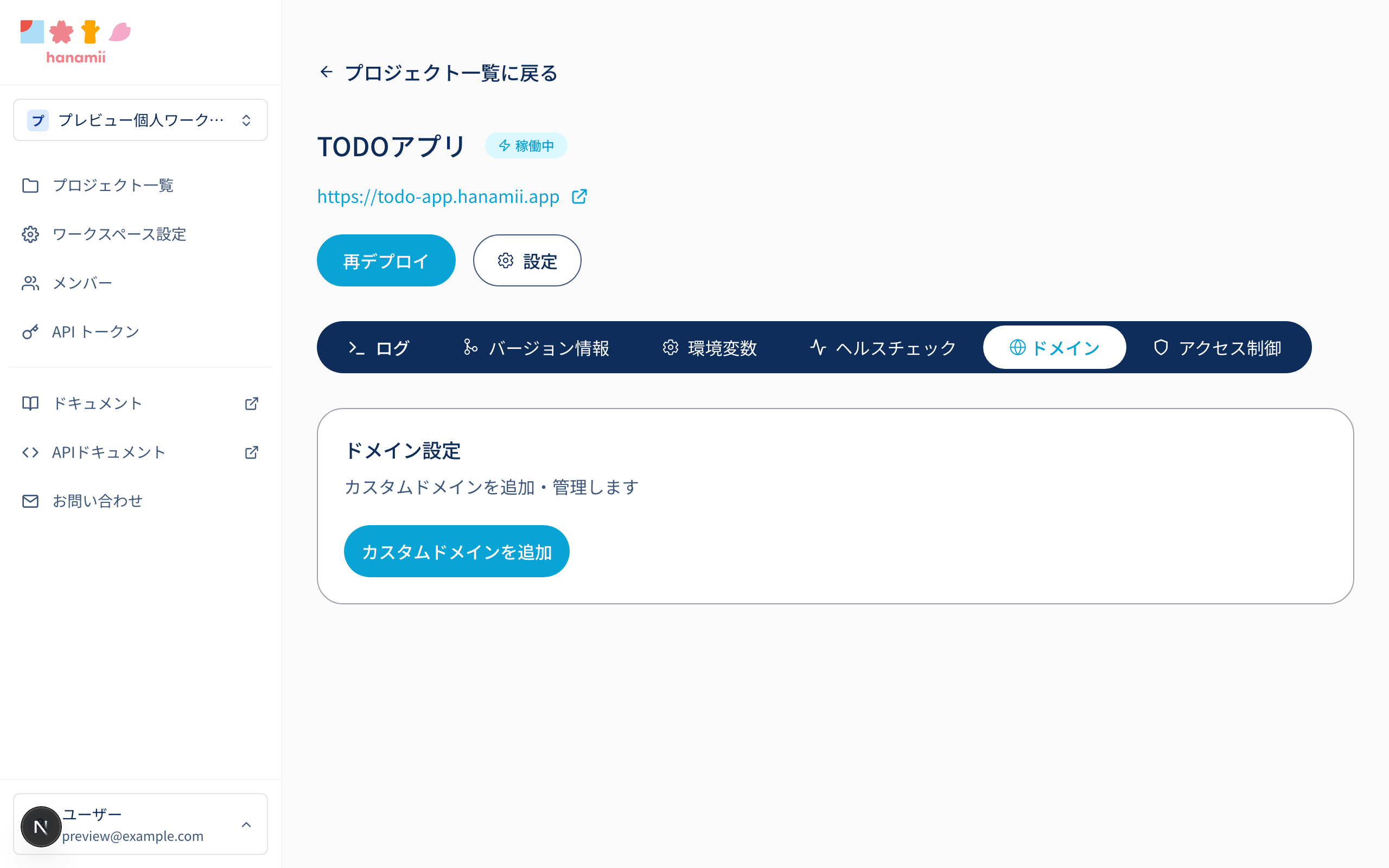Viewport: 1389px width, 868px height.
Task: Select the ヘルスチェック tab
Action: (x=883, y=347)
